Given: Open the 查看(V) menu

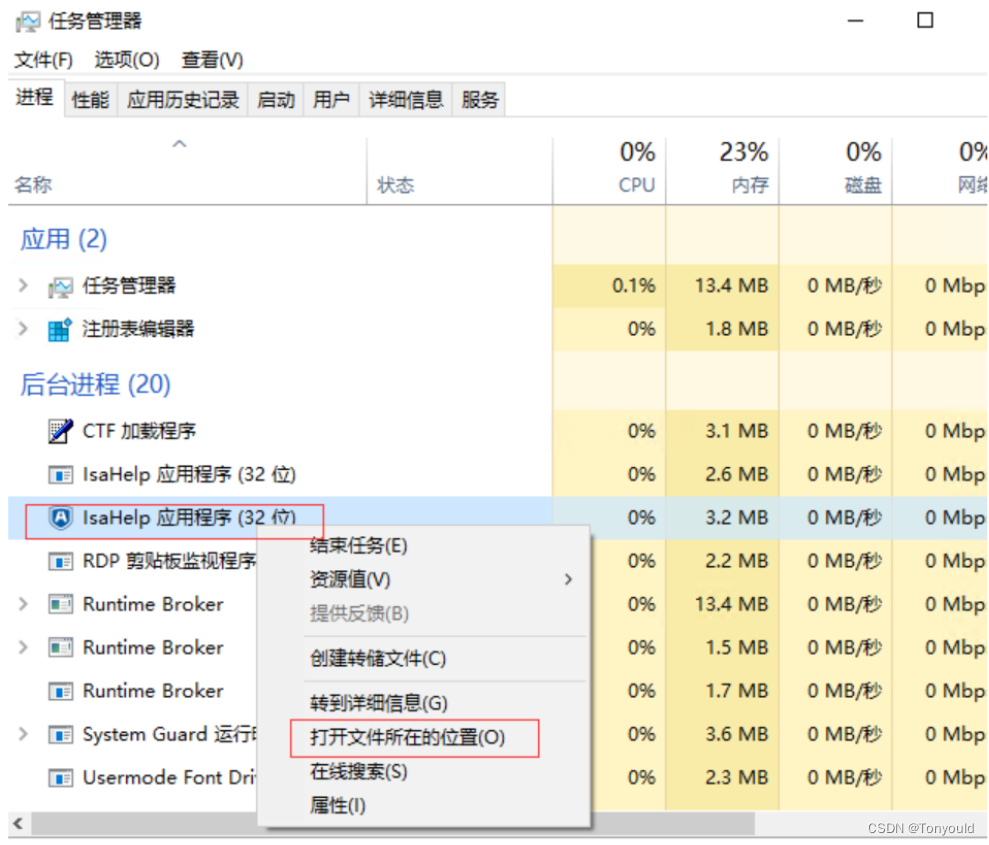Looking at the screenshot, I should (x=210, y=60).
